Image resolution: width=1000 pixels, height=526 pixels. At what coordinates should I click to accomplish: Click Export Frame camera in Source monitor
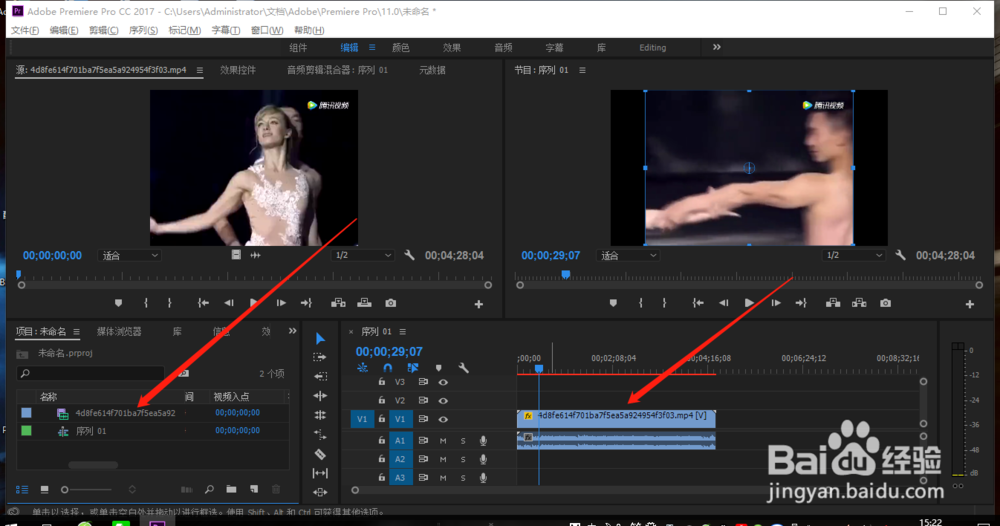391,303
